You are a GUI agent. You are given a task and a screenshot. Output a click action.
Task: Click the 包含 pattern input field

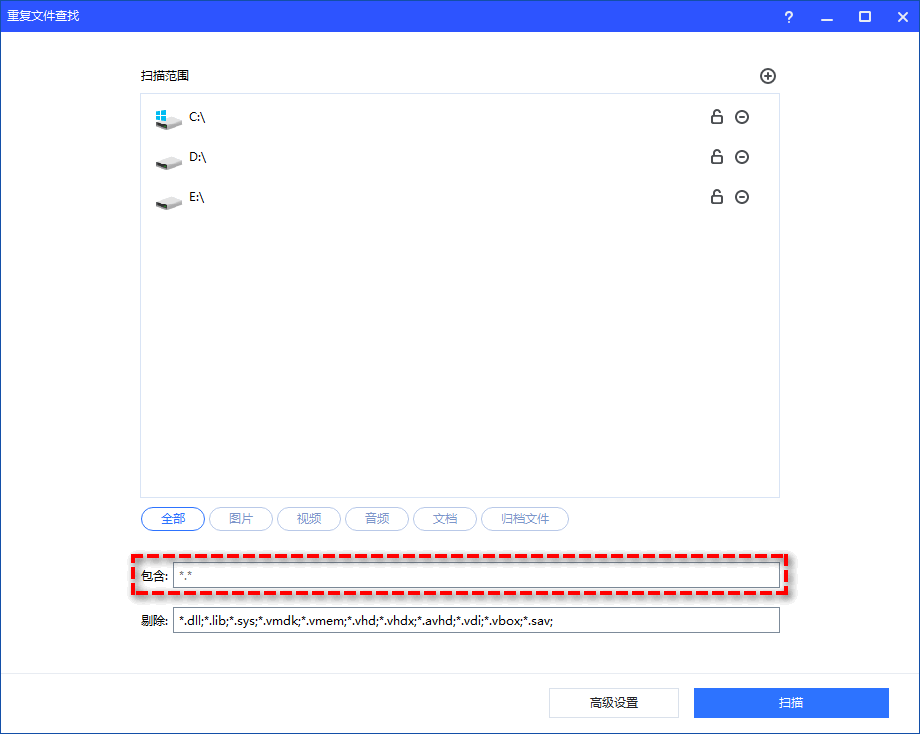click(476, 574)
